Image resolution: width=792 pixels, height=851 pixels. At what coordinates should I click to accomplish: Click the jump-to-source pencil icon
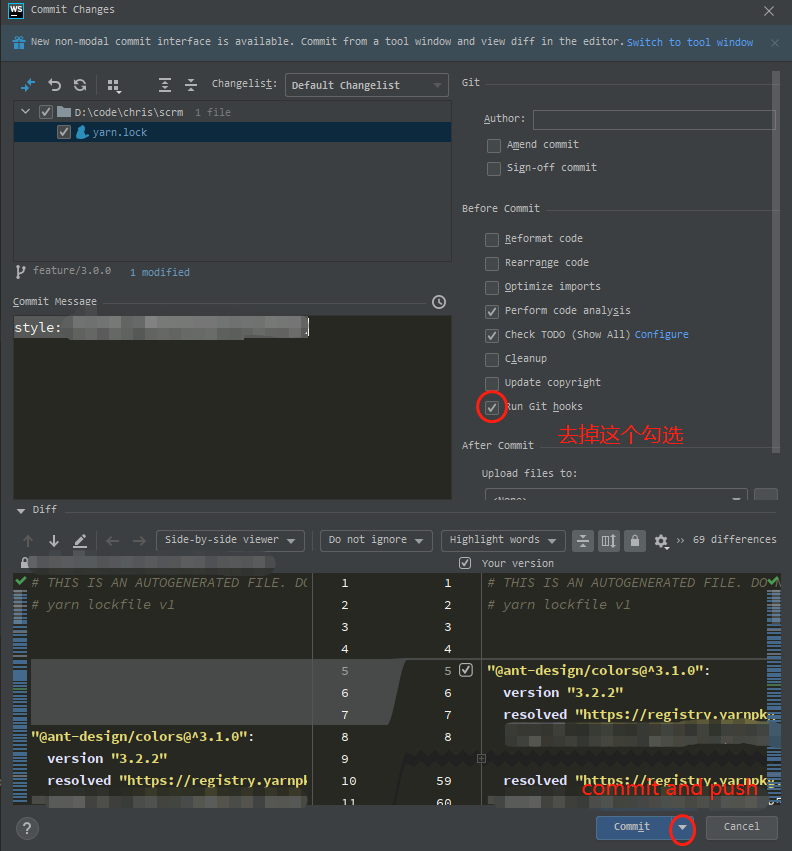80,541
